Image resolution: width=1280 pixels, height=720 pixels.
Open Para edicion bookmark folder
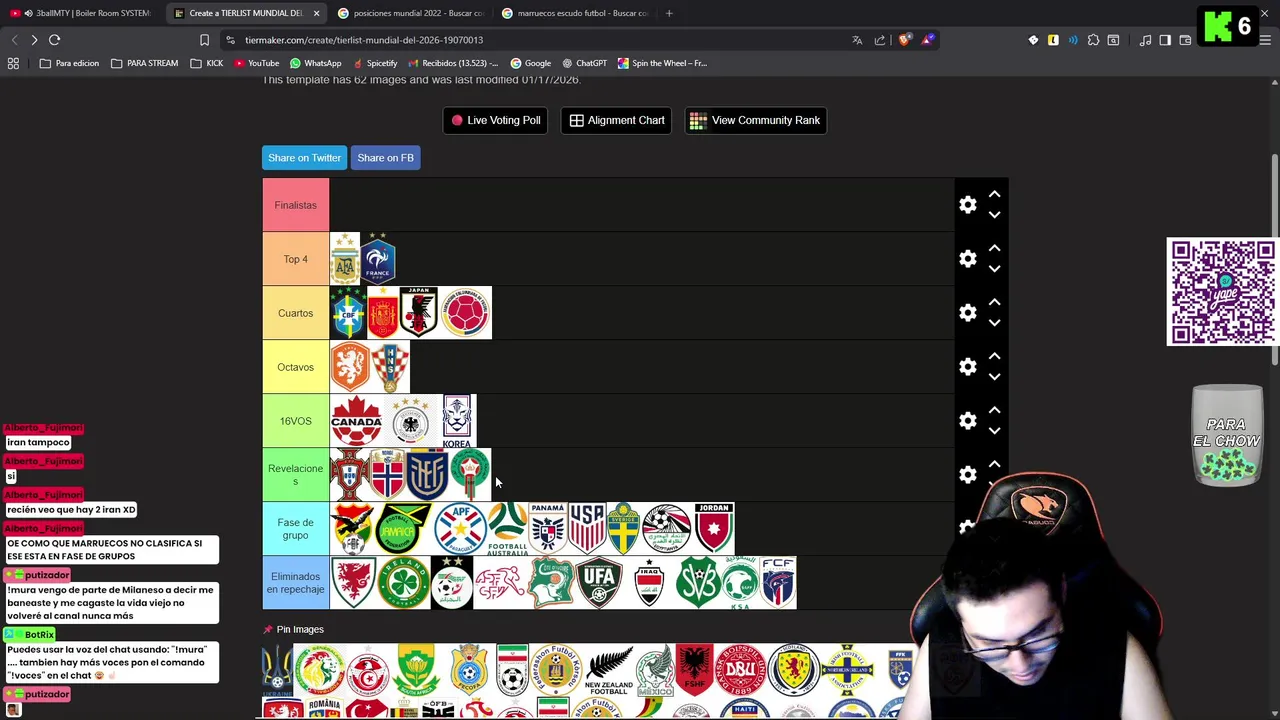(x=69, y=63)
